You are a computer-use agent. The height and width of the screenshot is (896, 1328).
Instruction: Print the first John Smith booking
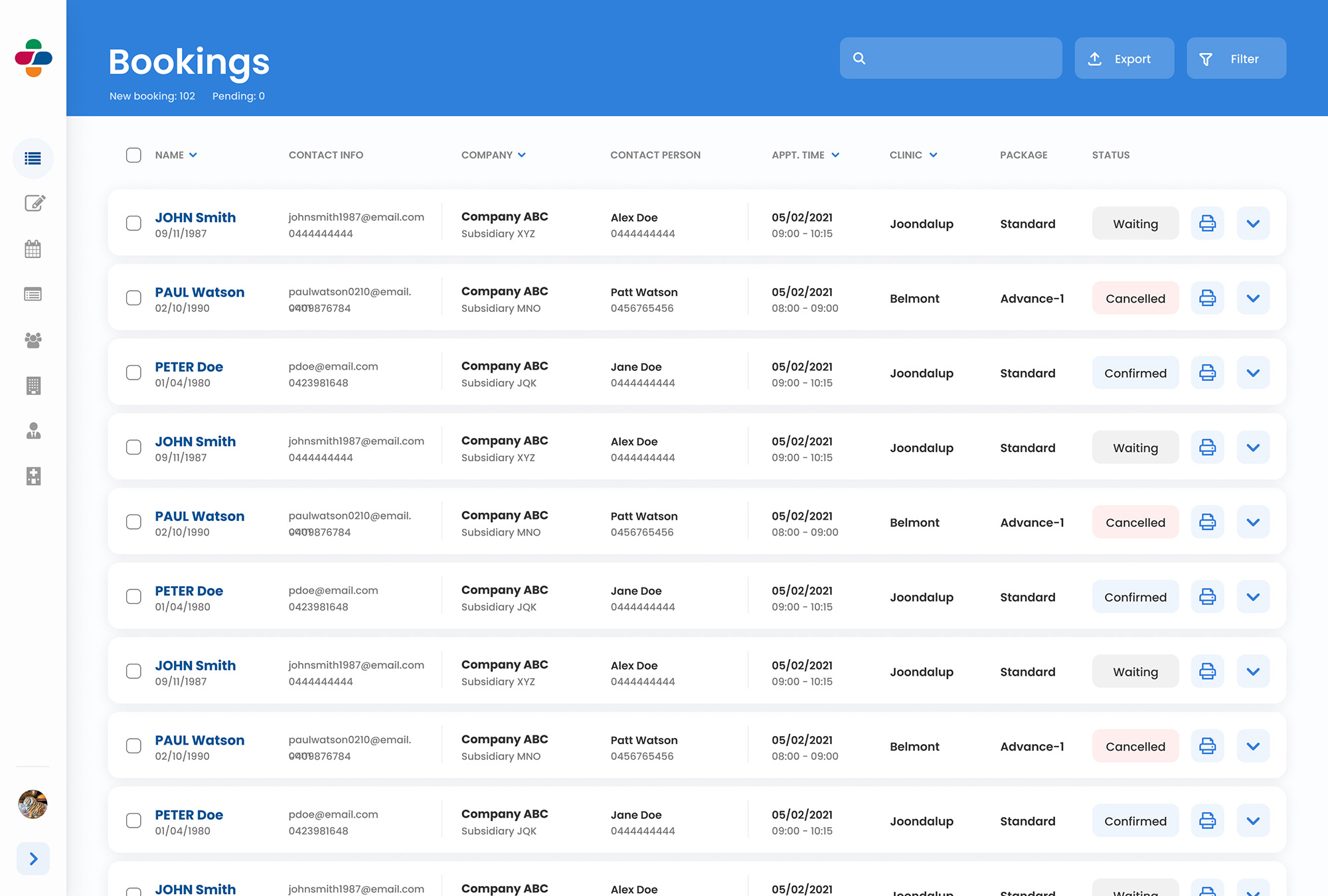(x=1207, y=224)
